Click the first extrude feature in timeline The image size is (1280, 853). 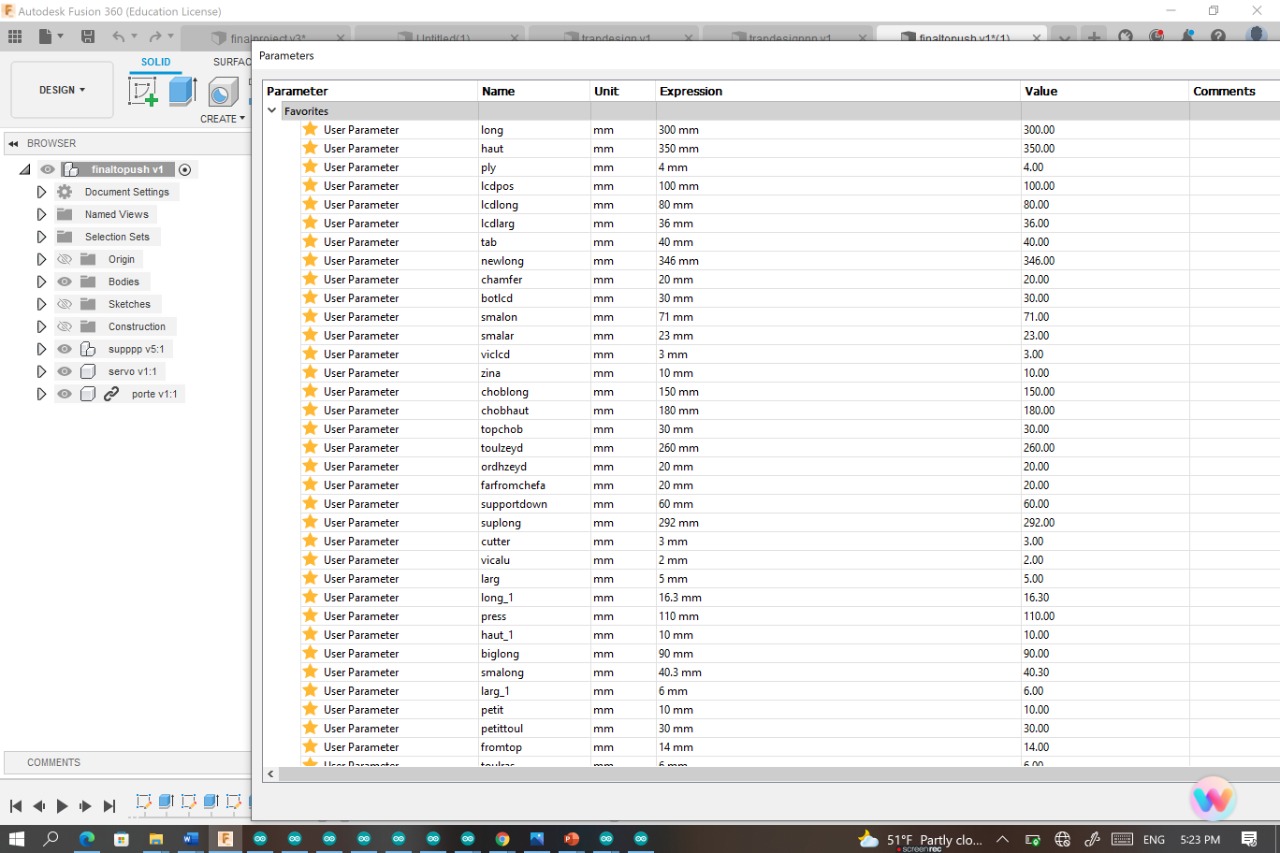tap(166, 802)
